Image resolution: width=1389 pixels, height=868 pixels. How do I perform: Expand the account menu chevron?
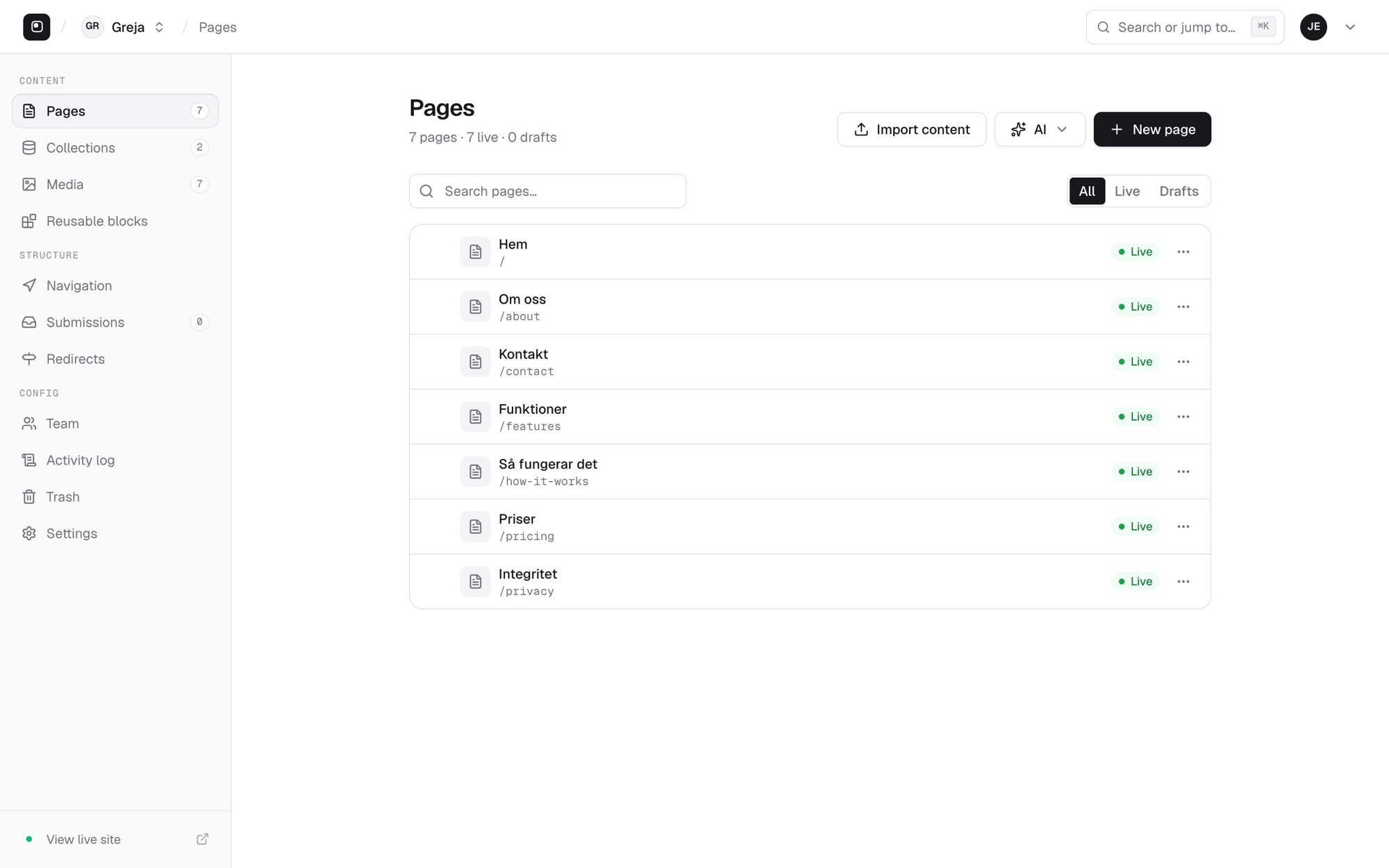pos(1350,27)
